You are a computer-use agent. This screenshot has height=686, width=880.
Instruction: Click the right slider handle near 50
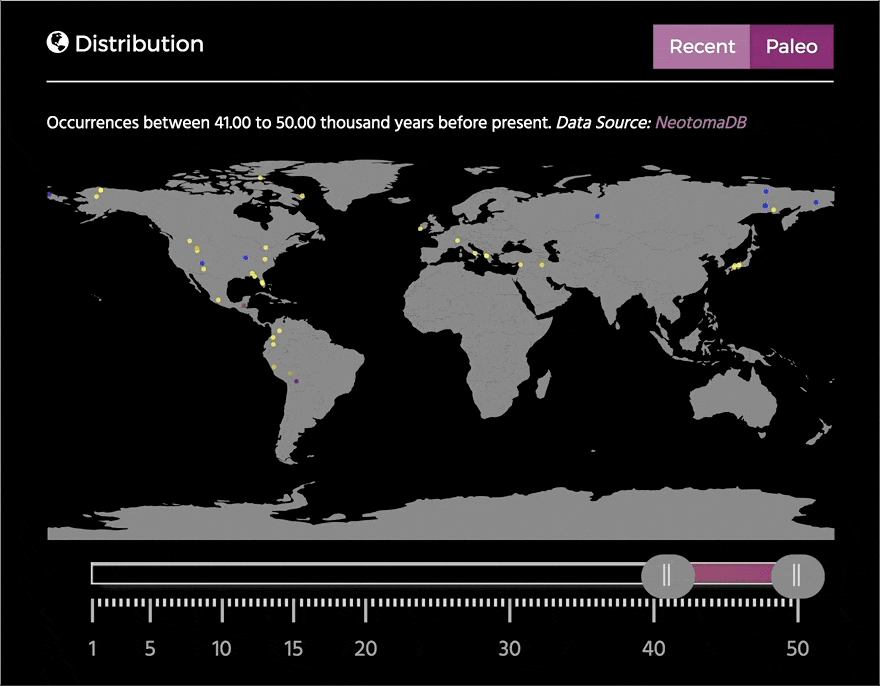797,574
